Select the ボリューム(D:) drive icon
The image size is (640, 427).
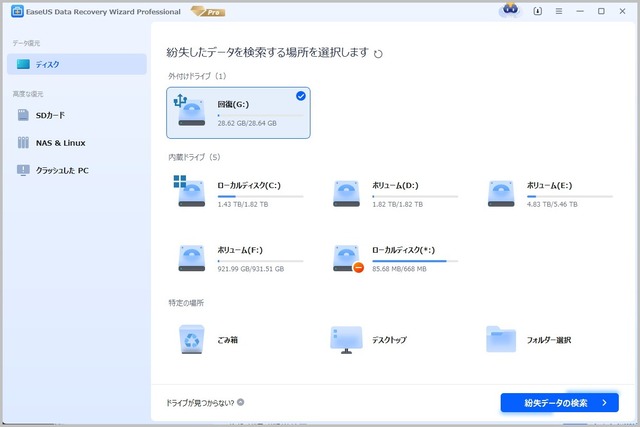coord(346,193)
